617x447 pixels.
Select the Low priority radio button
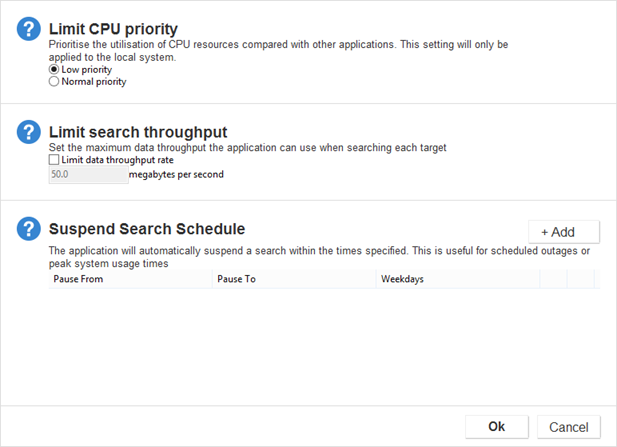55,70
